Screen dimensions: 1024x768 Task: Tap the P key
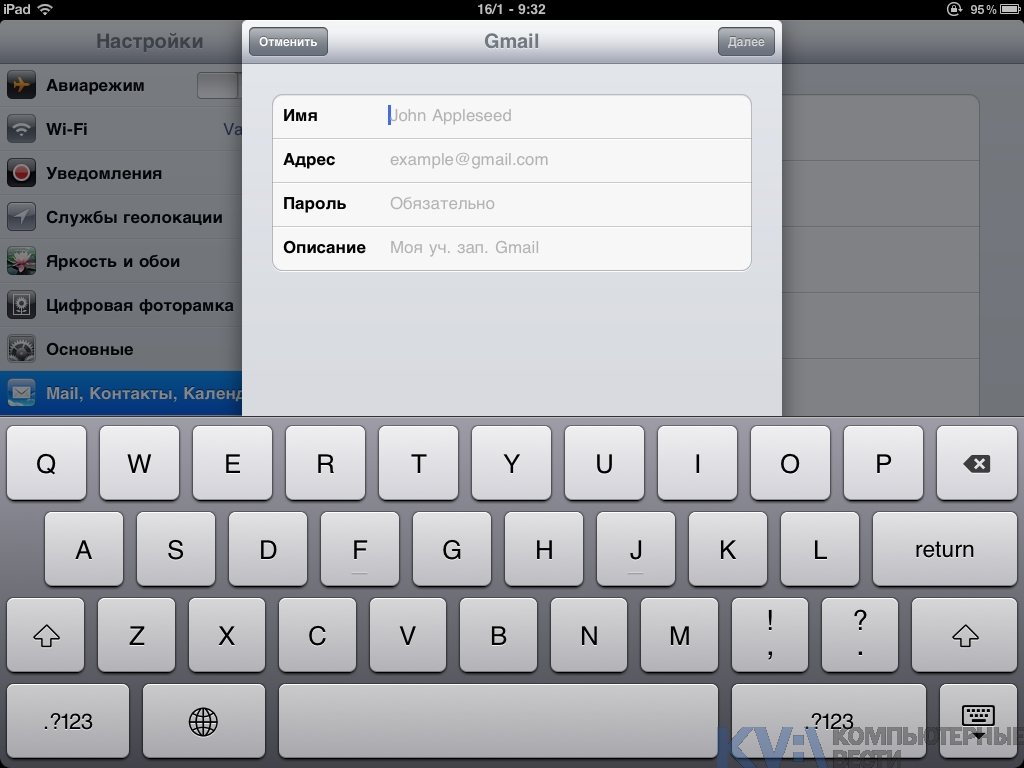(883, 464)
